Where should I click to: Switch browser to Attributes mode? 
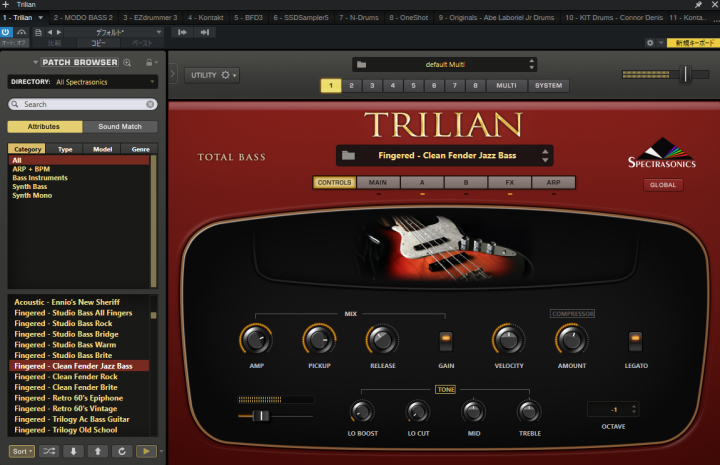coord(45,127)
